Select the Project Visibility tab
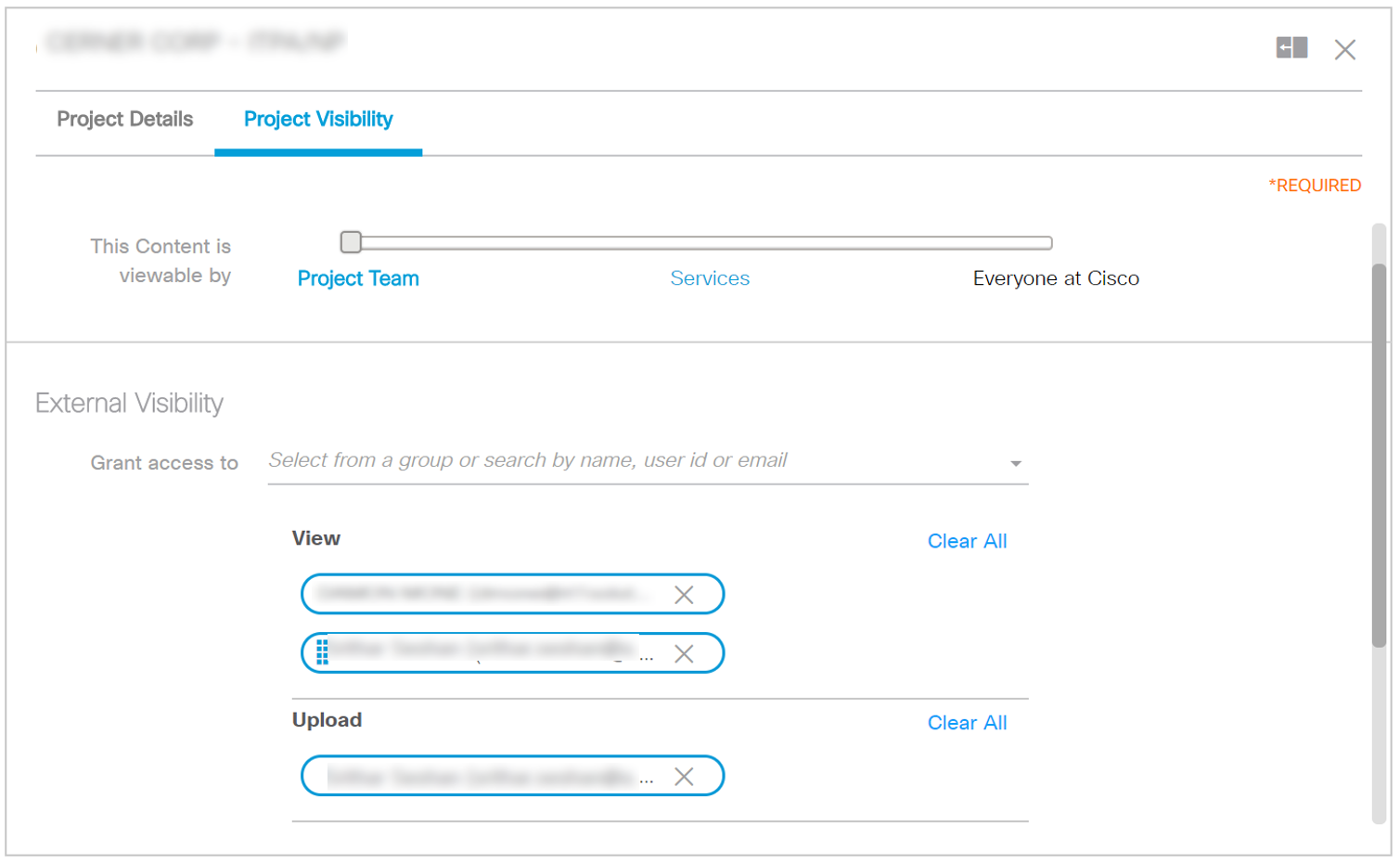The width and height of the screenshot is (1400, 863). [x=318, y=119]
